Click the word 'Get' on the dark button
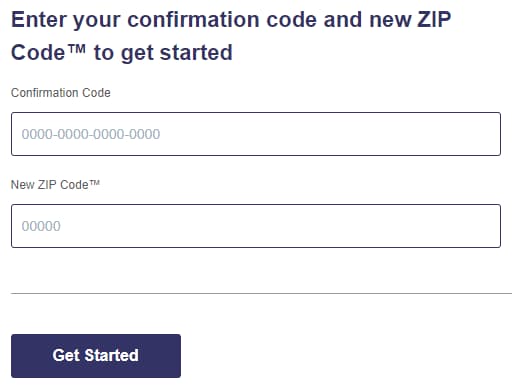 66,355
